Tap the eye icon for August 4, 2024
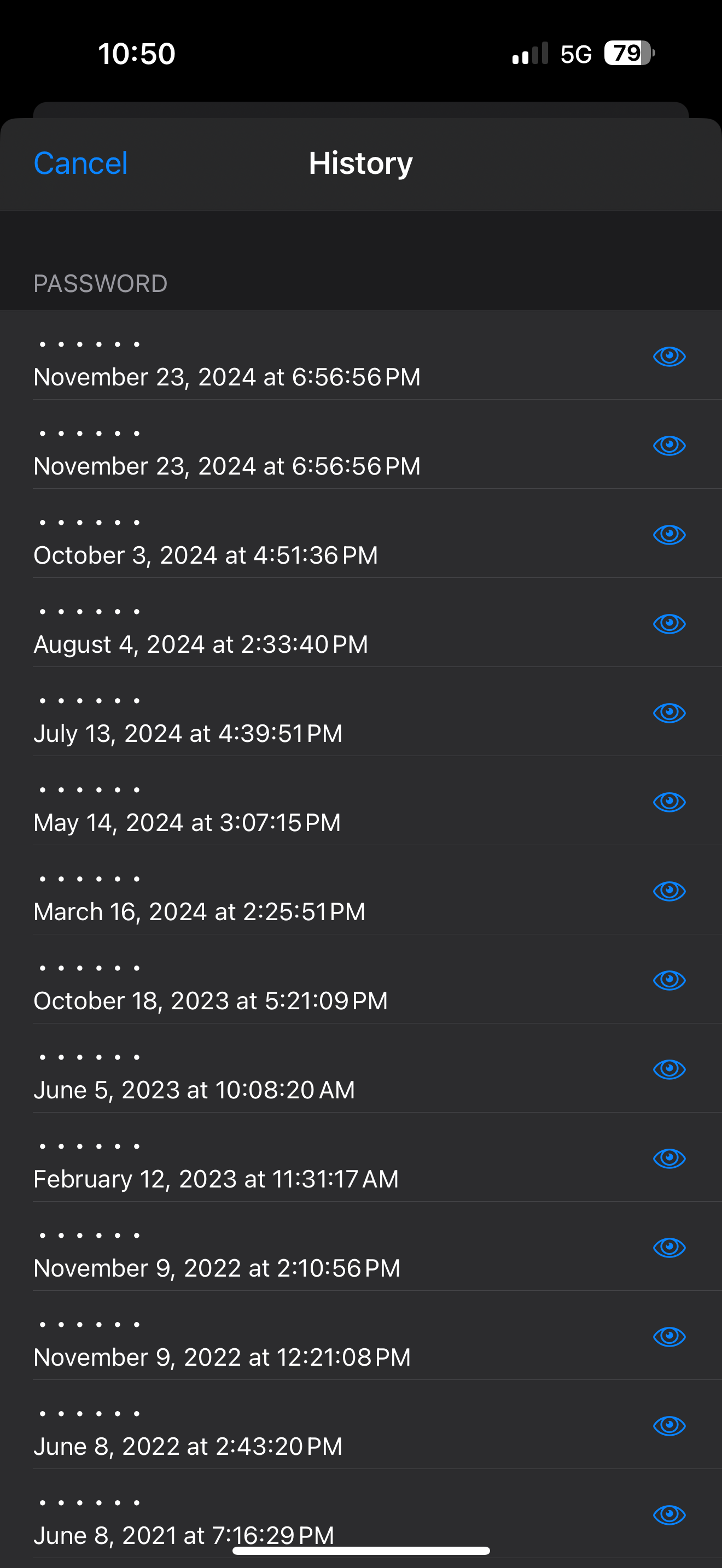The width and height of the screenshot is (722, 1568). [x=669, y=623]
